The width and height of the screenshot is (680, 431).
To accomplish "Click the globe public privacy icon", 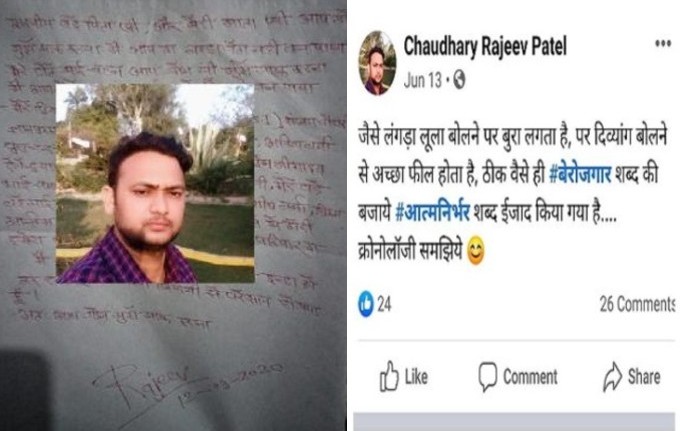I will [459, 80].
